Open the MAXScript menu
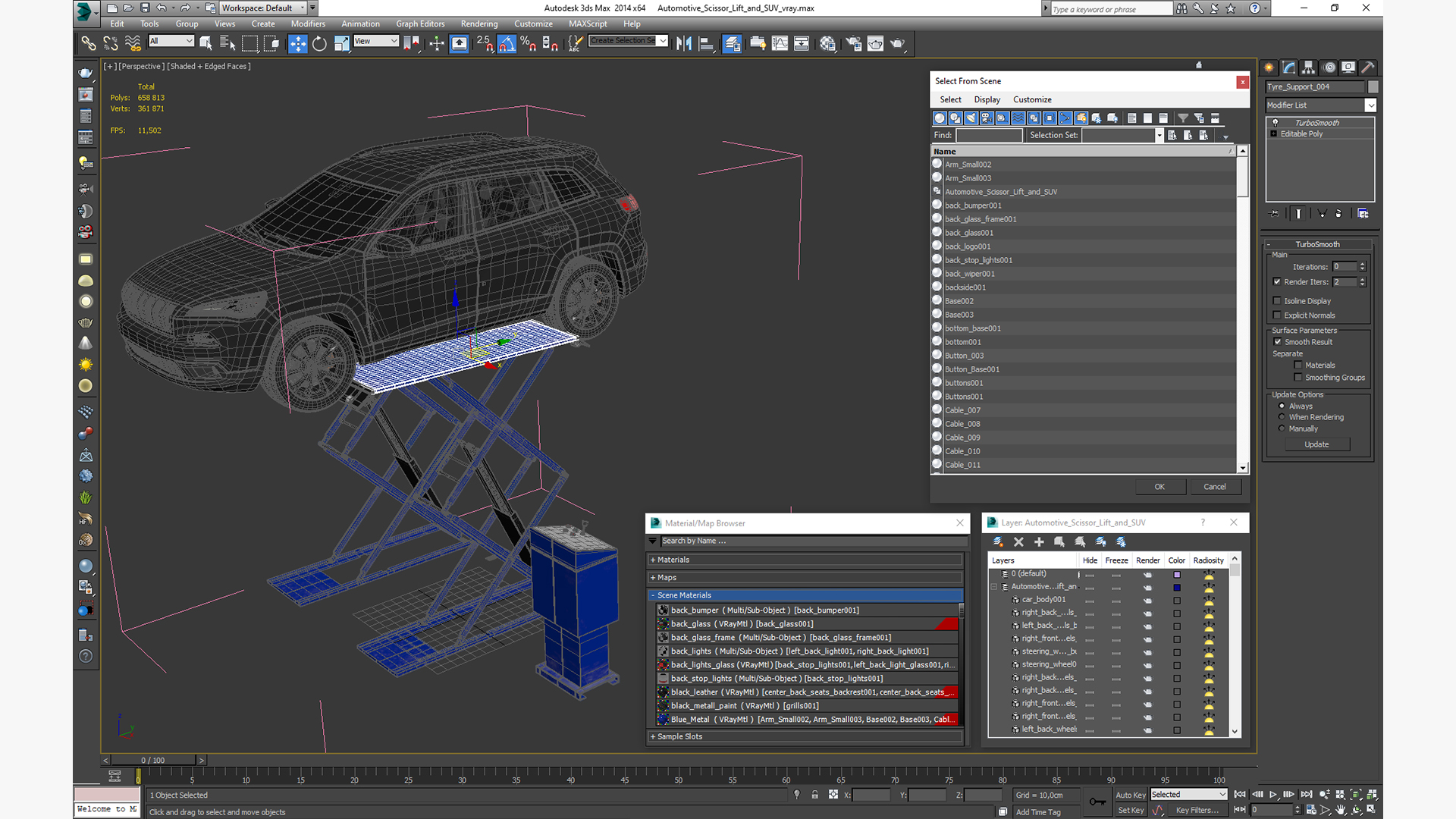The width and height of the screenshot is (1456, 819). point(588,24)
